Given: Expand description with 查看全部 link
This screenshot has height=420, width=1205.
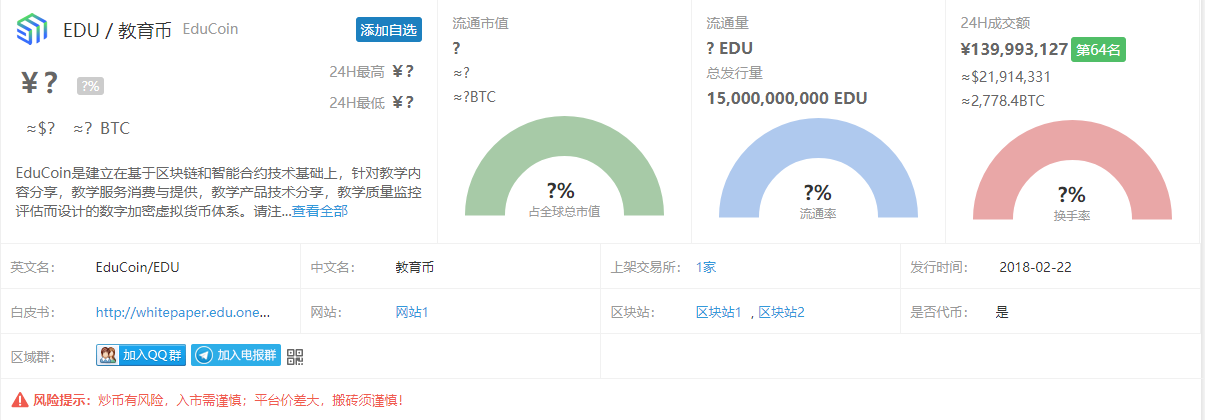Looking at the screenshot, I should tap(320, 211).
